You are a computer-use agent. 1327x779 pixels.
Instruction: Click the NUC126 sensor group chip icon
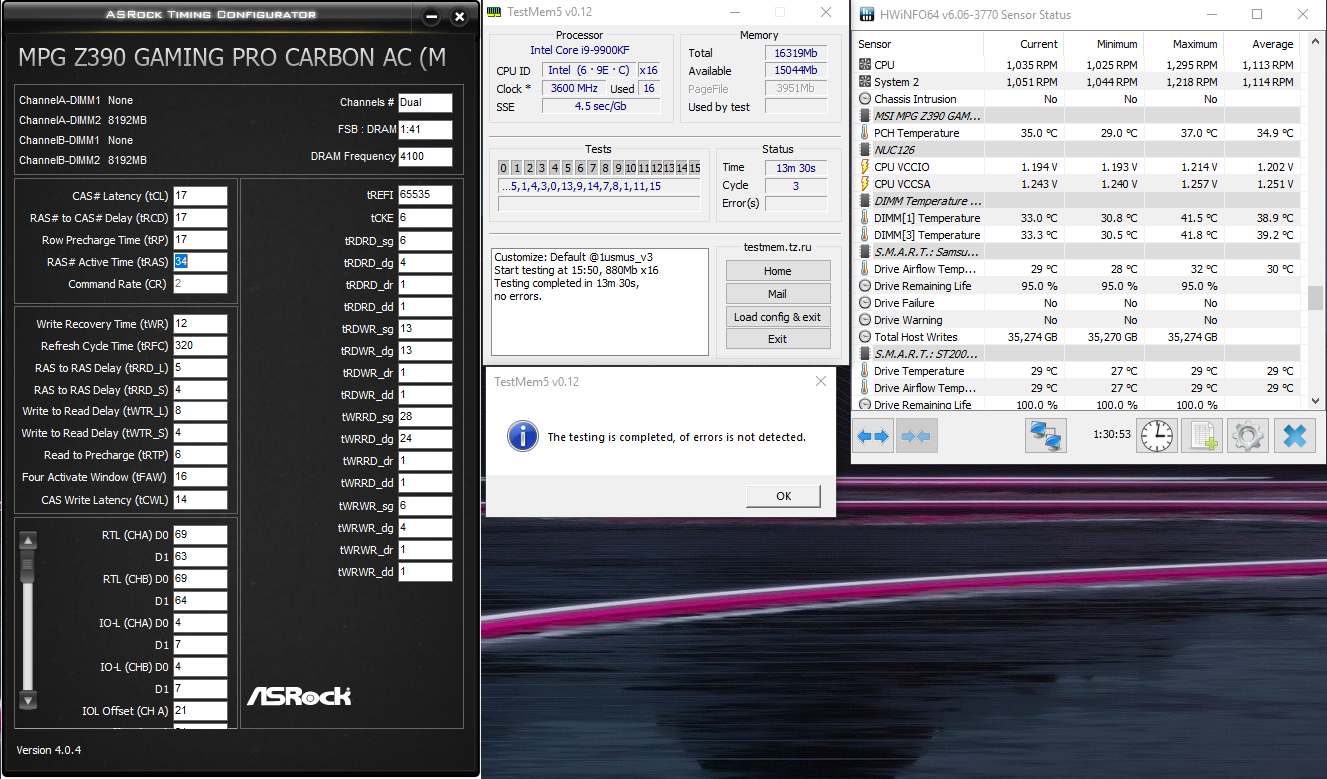865,150
